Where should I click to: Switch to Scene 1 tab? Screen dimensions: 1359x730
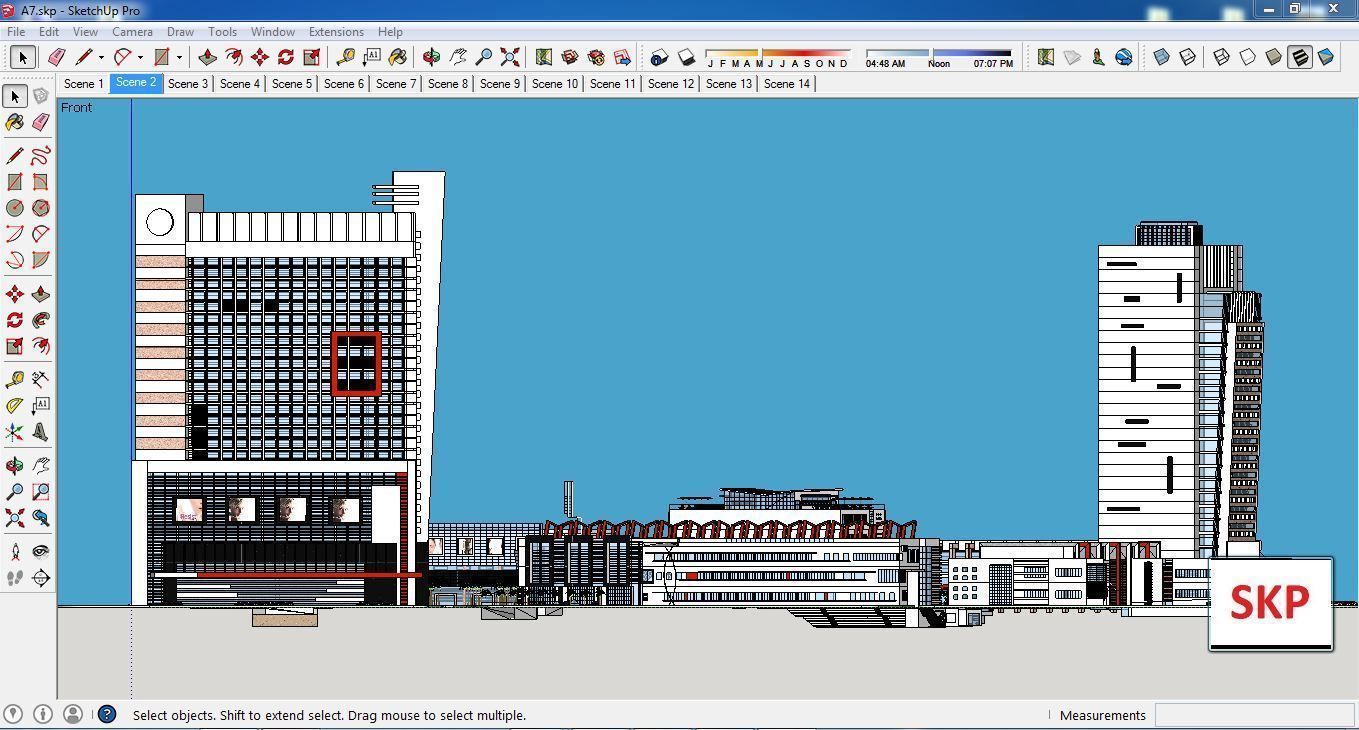coord(84,84)
